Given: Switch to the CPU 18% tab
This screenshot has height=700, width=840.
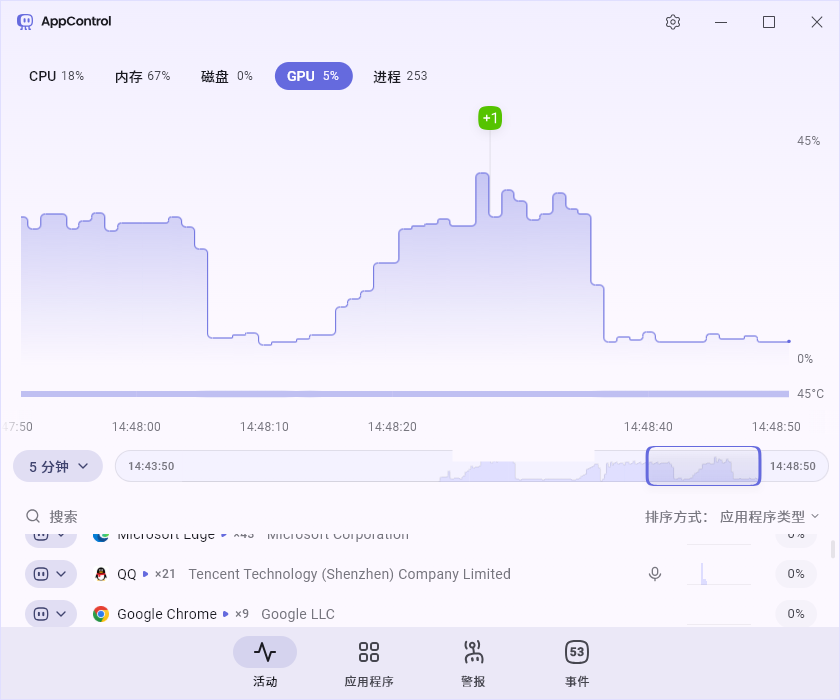Looking at the screenshot, I should pos(56,76).
